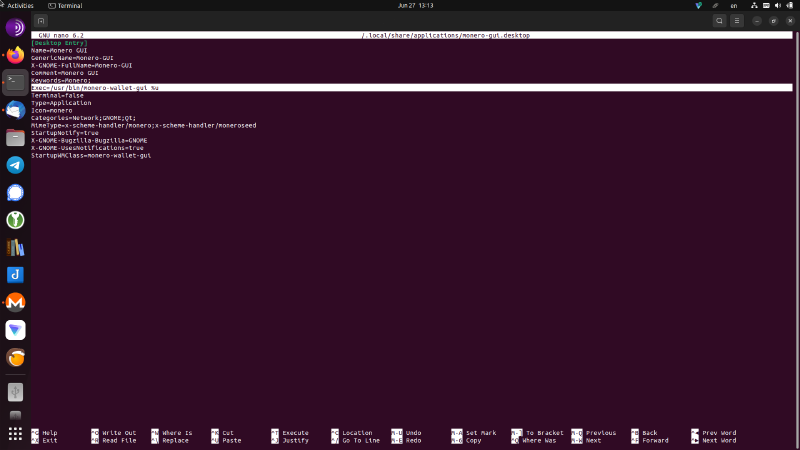Click the 'Categories=Network;GNOME;Qt;' line
Image resolution: width=800 pixels, height=450 pixels.
[83, 118]
